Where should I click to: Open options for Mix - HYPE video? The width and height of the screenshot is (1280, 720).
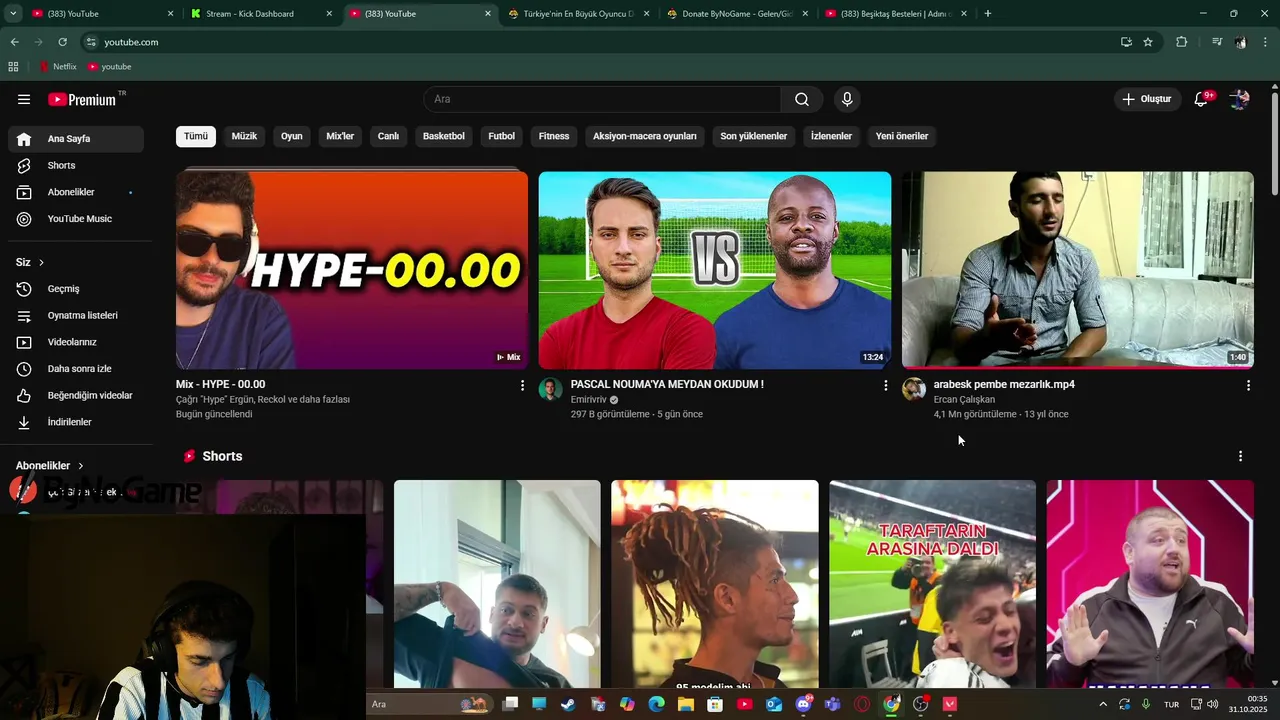click(522, 385)
